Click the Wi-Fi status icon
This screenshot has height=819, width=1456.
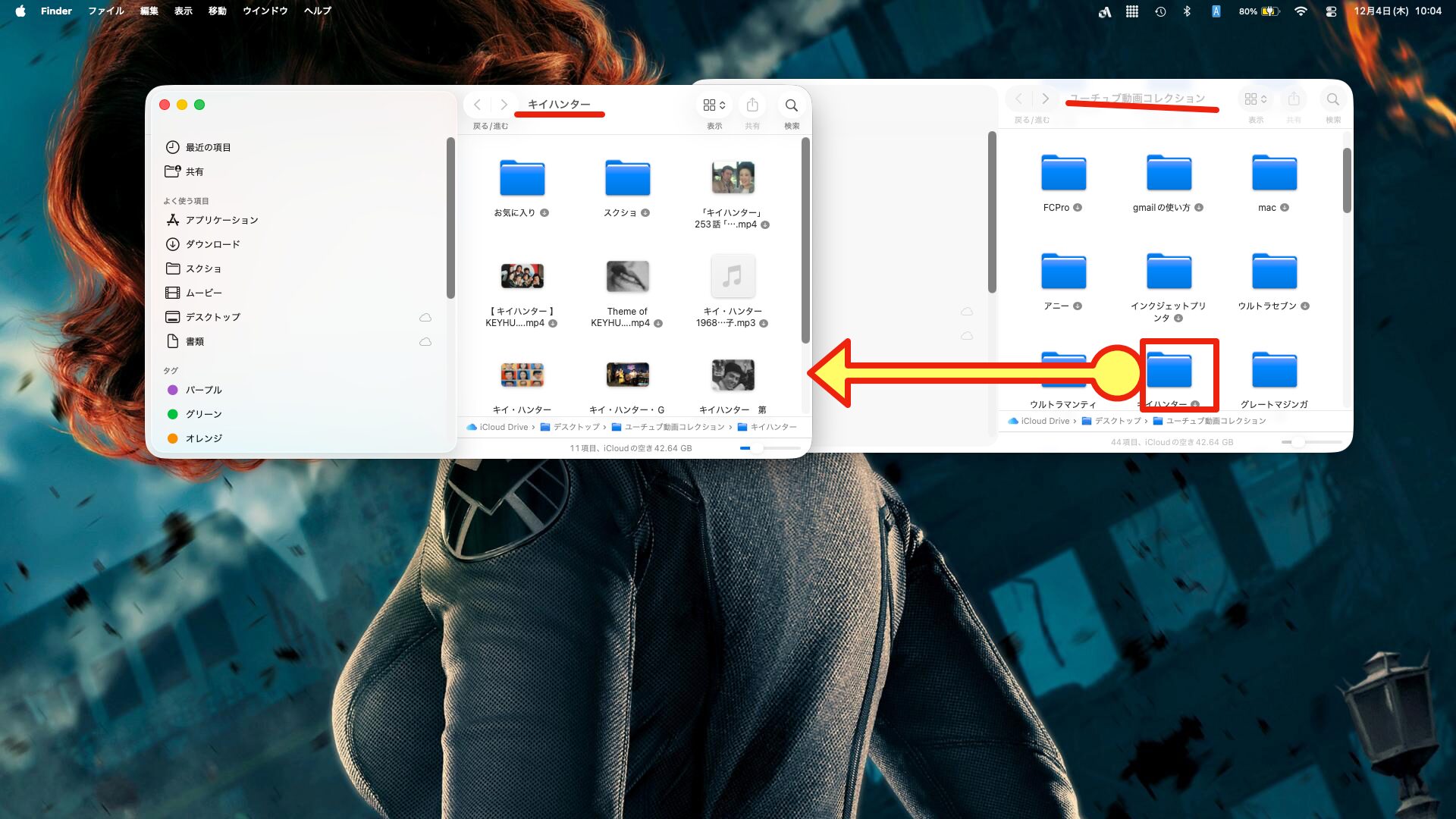pyautogui.click(x=1301, y=11)
